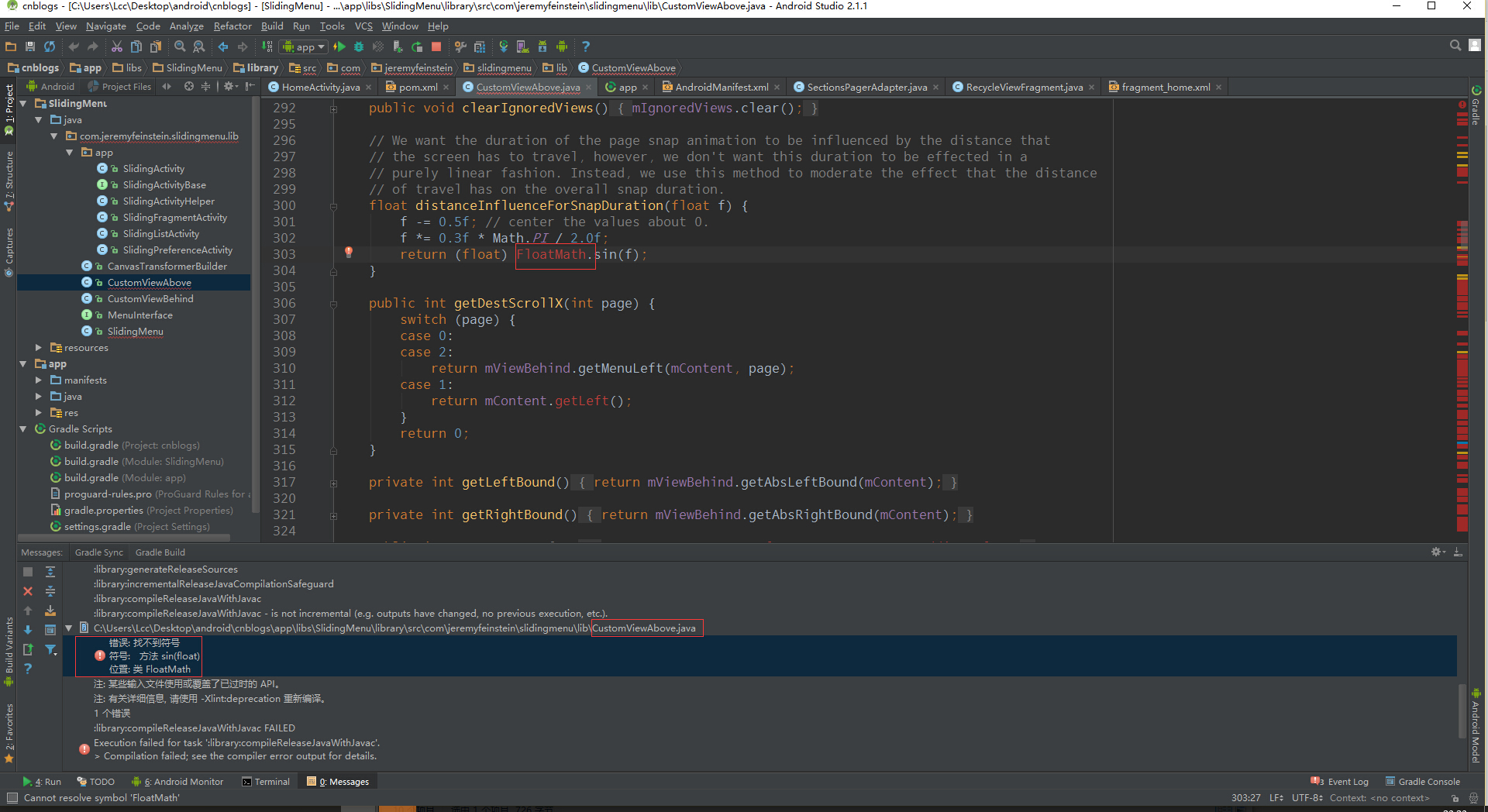Open the SDK Manager from the toolbar
This screenshot has height=812, width=1488.
click(x=542, y=46)
